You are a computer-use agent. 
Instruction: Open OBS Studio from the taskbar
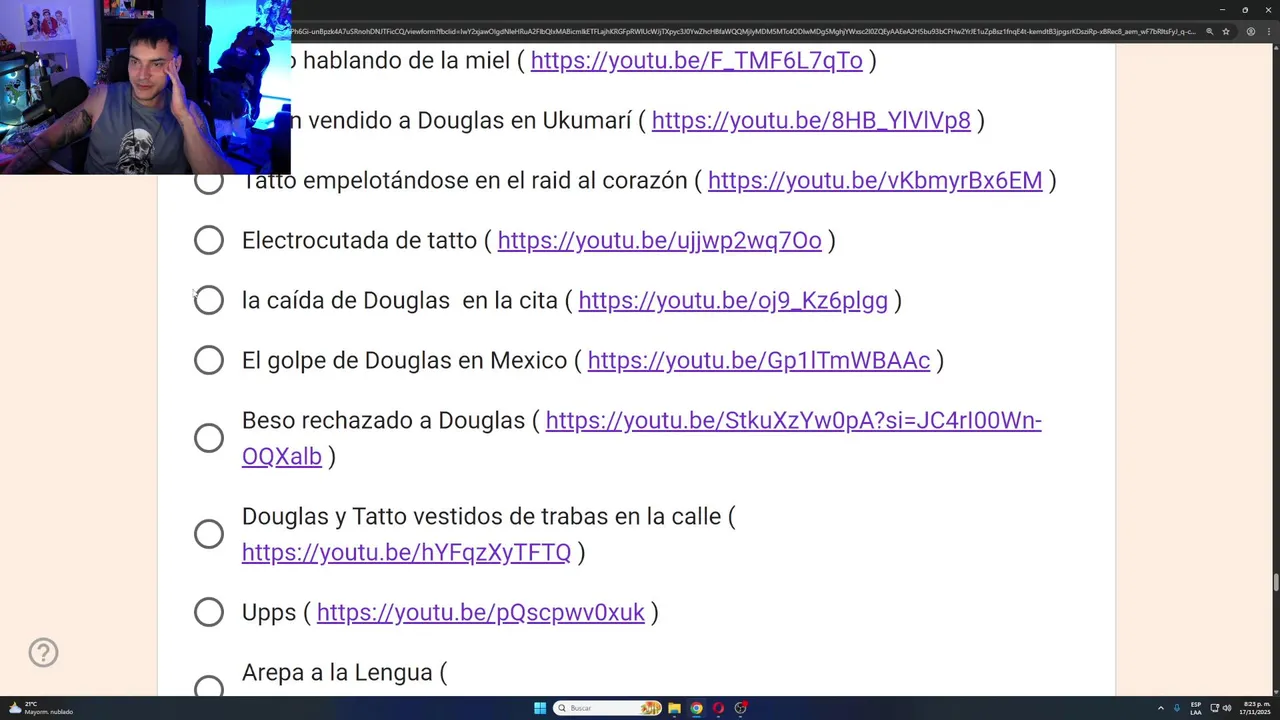click(741, 708)
